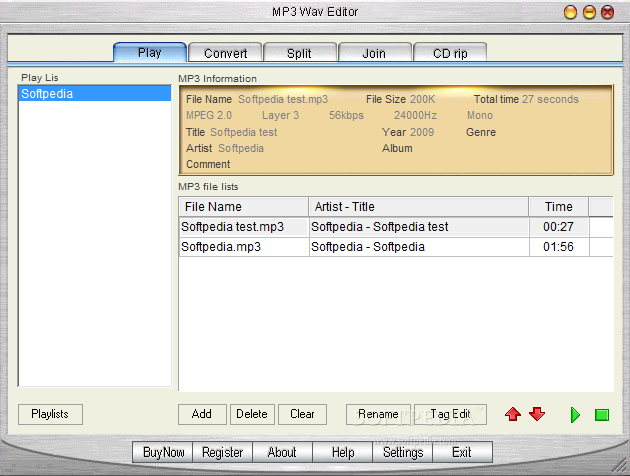Click the Year 2009 value
Viewport: 630px width, 476px height.
[x=422, y=132]
